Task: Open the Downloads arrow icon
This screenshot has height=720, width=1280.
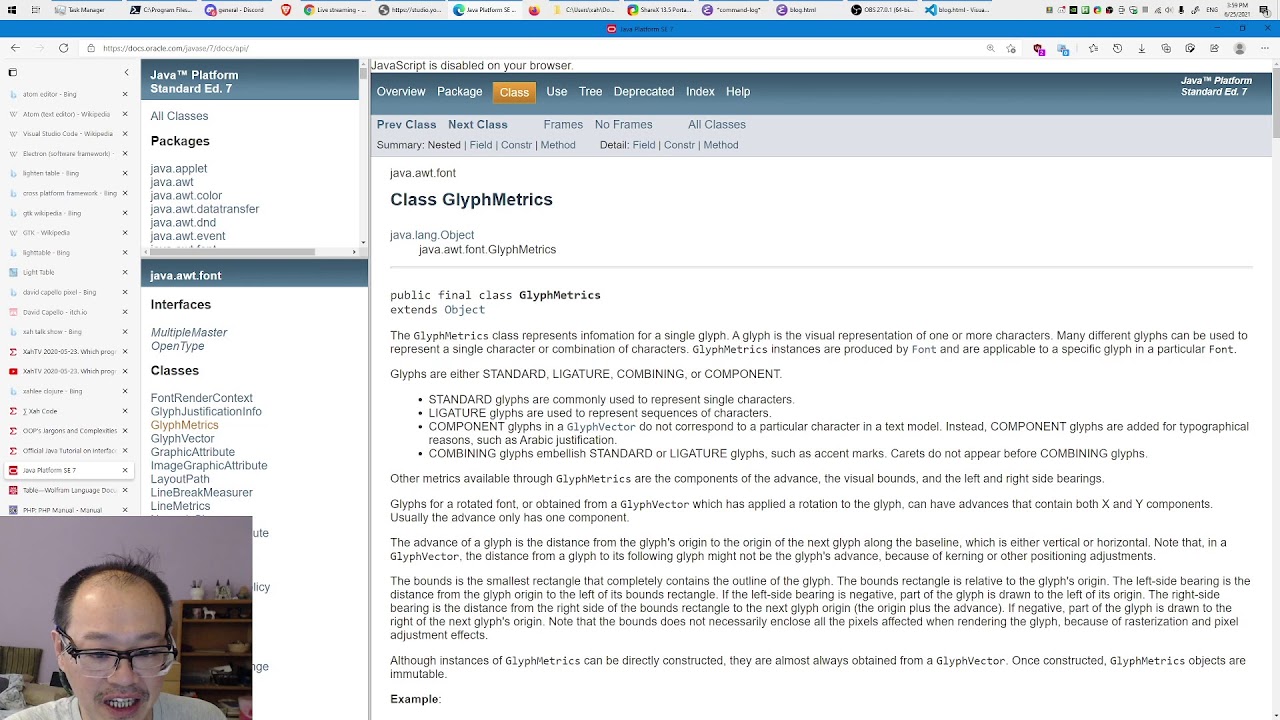Action: pyautogui.click(x=1141, y=48)
